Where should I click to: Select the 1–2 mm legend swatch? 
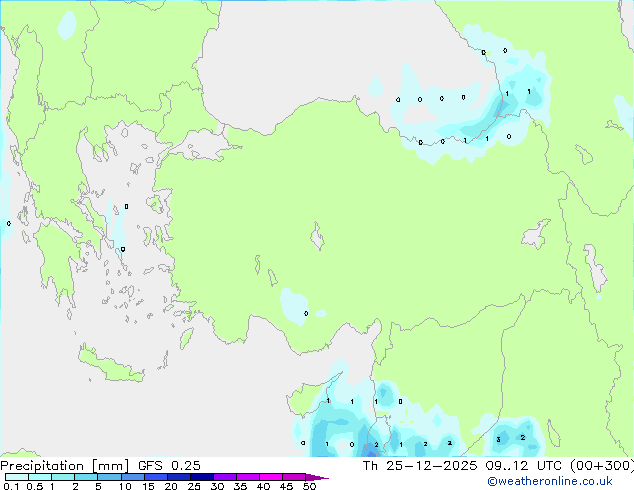click(x=63, y=477)
